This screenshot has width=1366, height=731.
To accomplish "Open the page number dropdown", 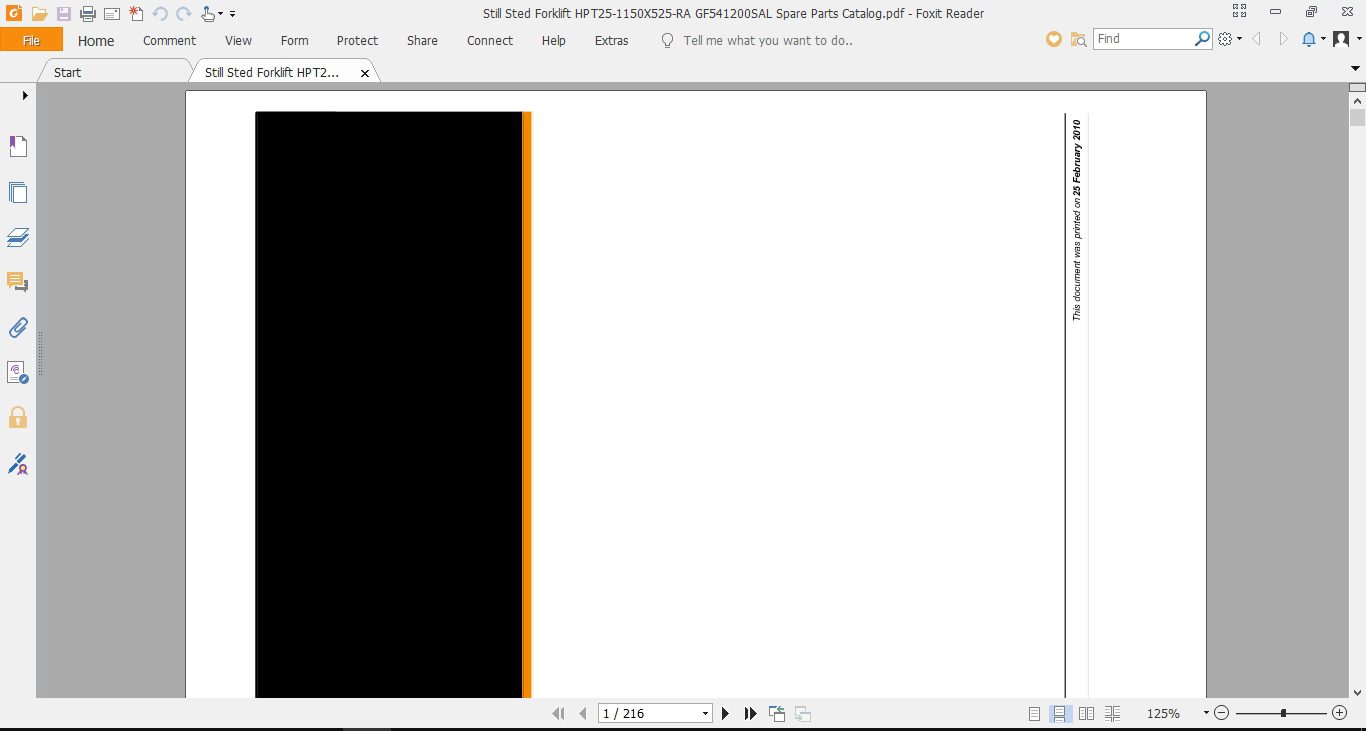I will click(x=706, y=714).
